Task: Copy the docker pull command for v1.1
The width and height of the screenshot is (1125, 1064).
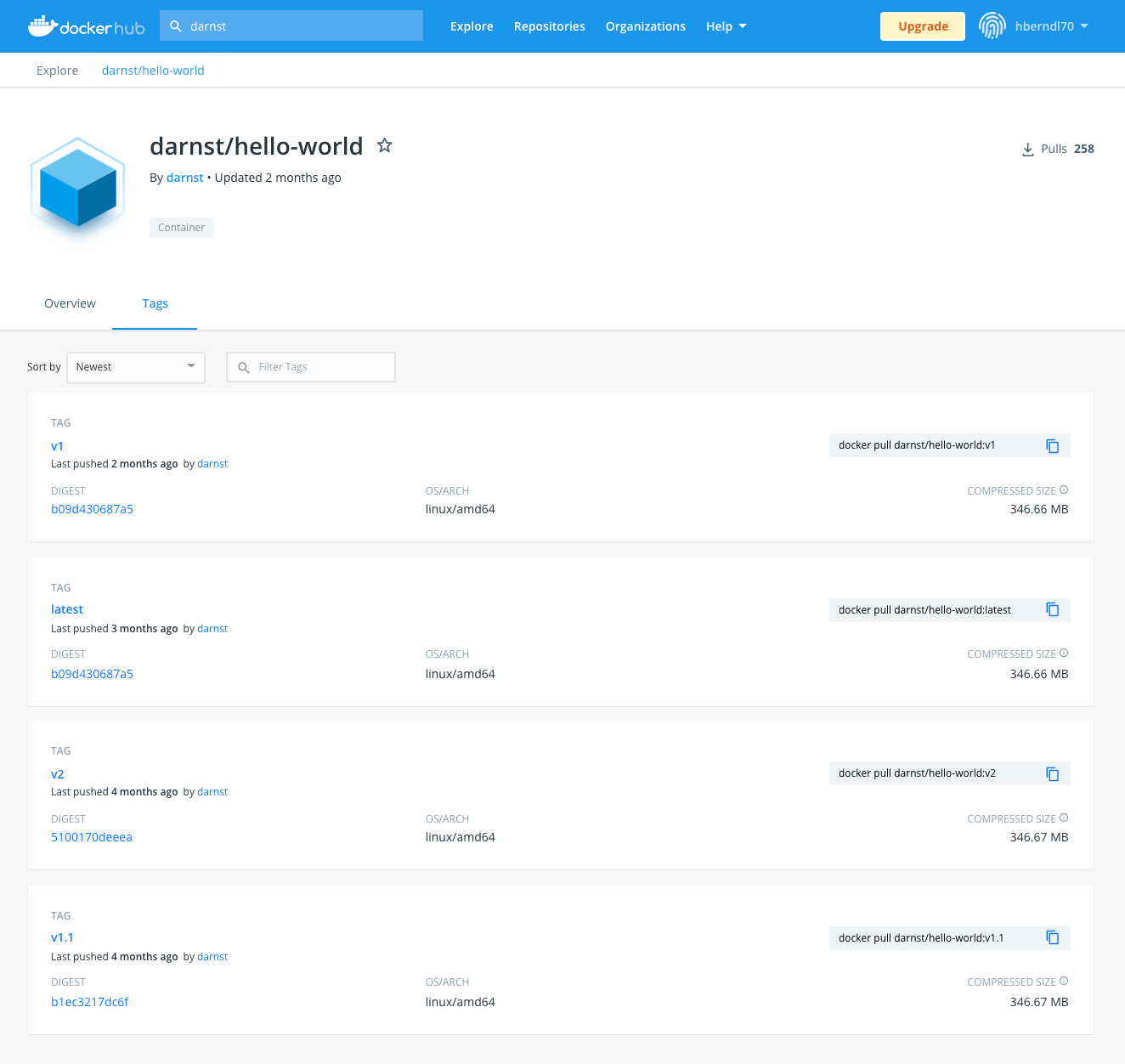Action: (x=1053, y=937)
